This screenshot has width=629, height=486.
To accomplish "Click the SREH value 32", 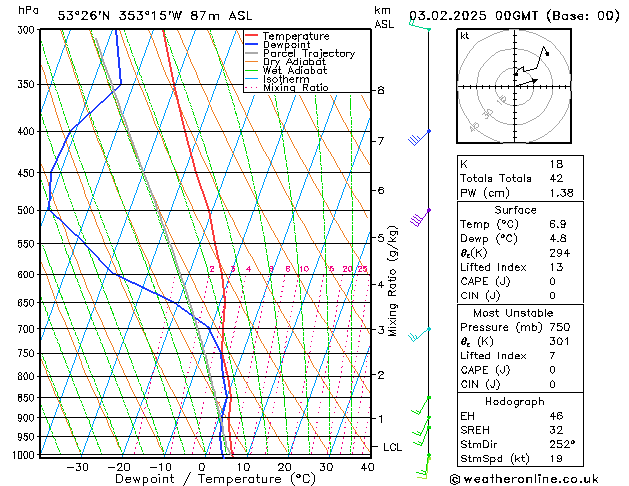I will (556, 430).
